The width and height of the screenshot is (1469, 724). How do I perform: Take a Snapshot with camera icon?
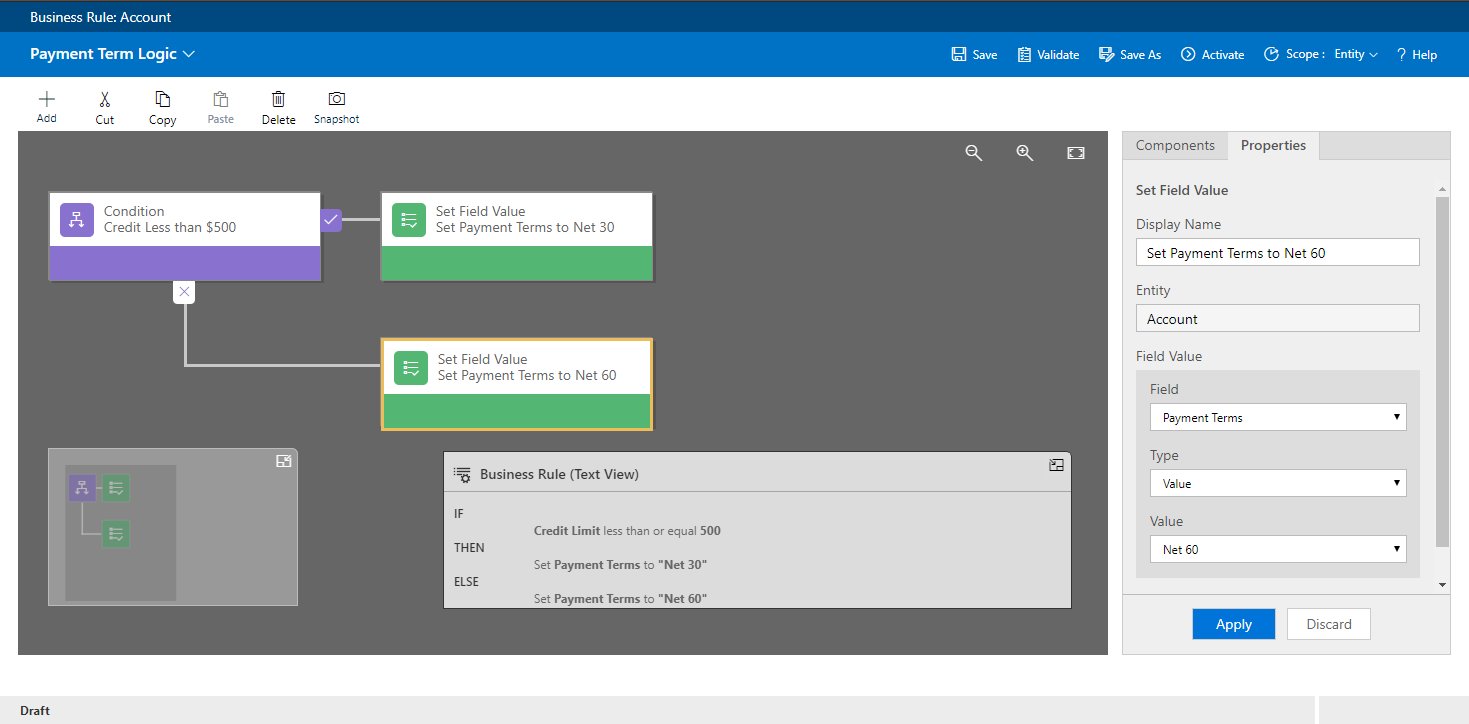coord(337,100)
